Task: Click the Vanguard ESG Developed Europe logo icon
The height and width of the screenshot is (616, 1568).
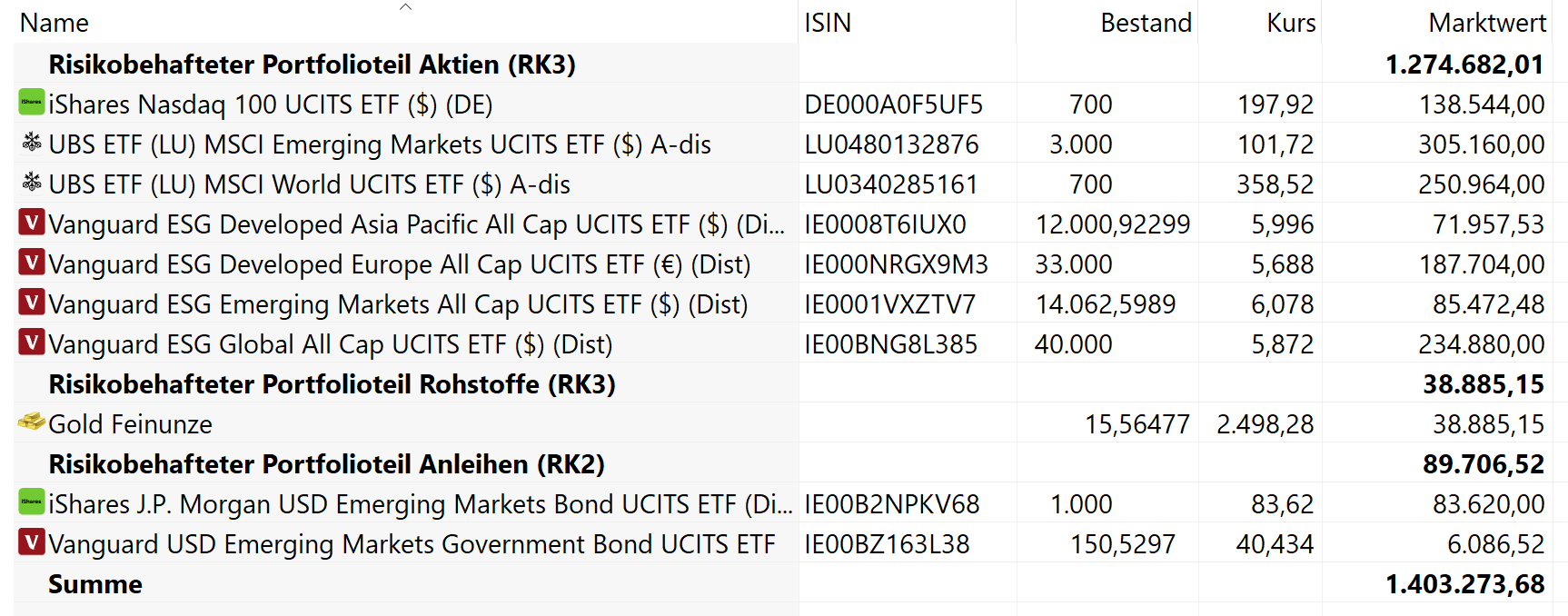Action: pyautogui.click(x=32, y=263)
